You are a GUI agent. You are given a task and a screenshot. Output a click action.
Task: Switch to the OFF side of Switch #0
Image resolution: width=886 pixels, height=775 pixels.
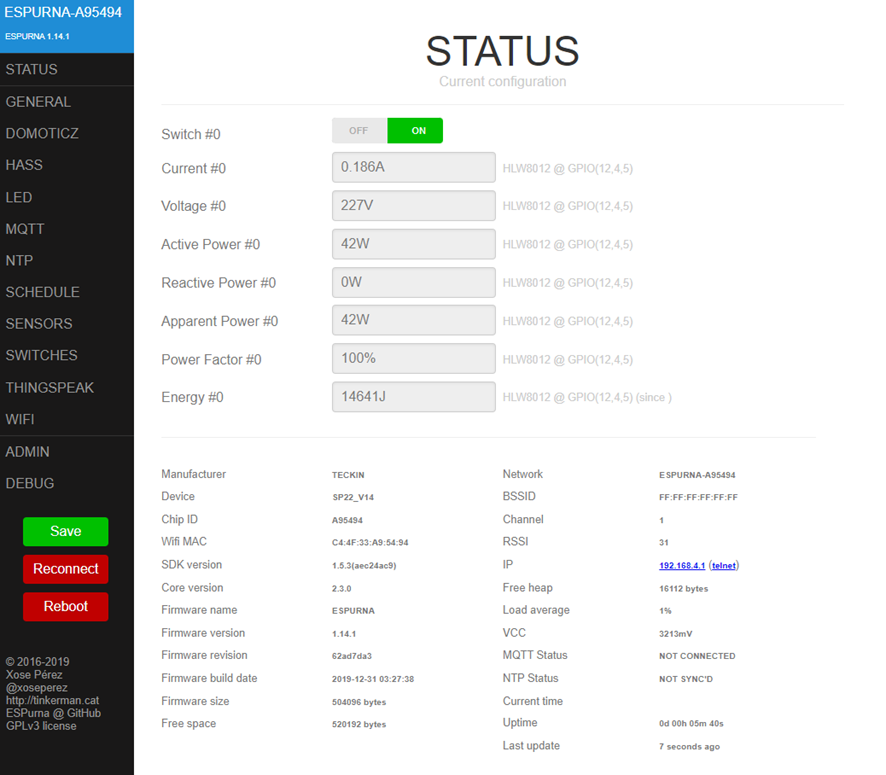tap(359, 131)
